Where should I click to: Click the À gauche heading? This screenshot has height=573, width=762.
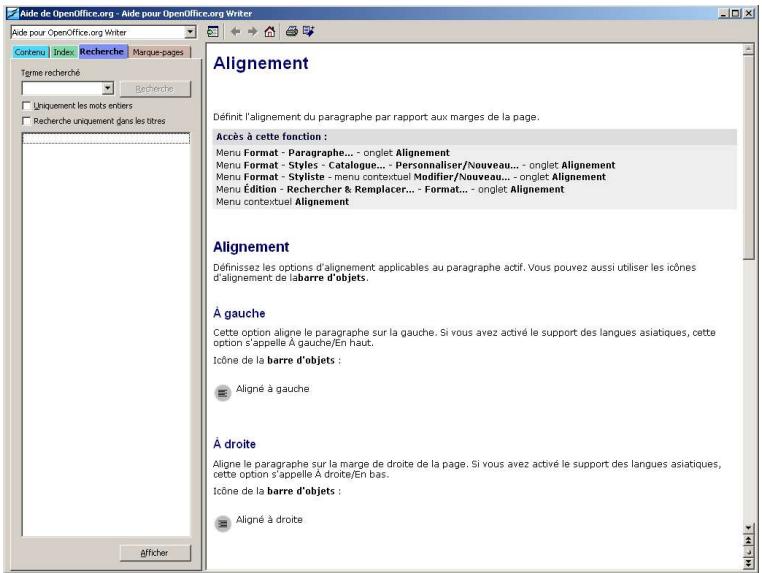[x=239, y=313]
